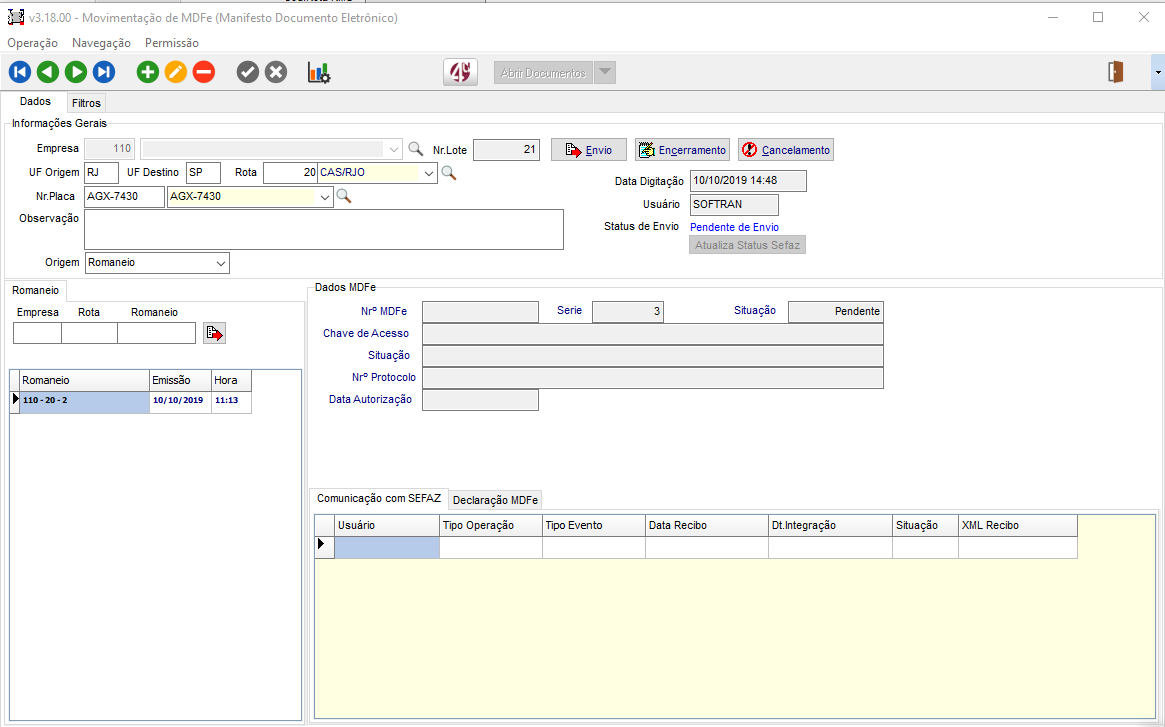Delete record with red minus icon
The image size is (1165, 727).
tap(204, 72)
